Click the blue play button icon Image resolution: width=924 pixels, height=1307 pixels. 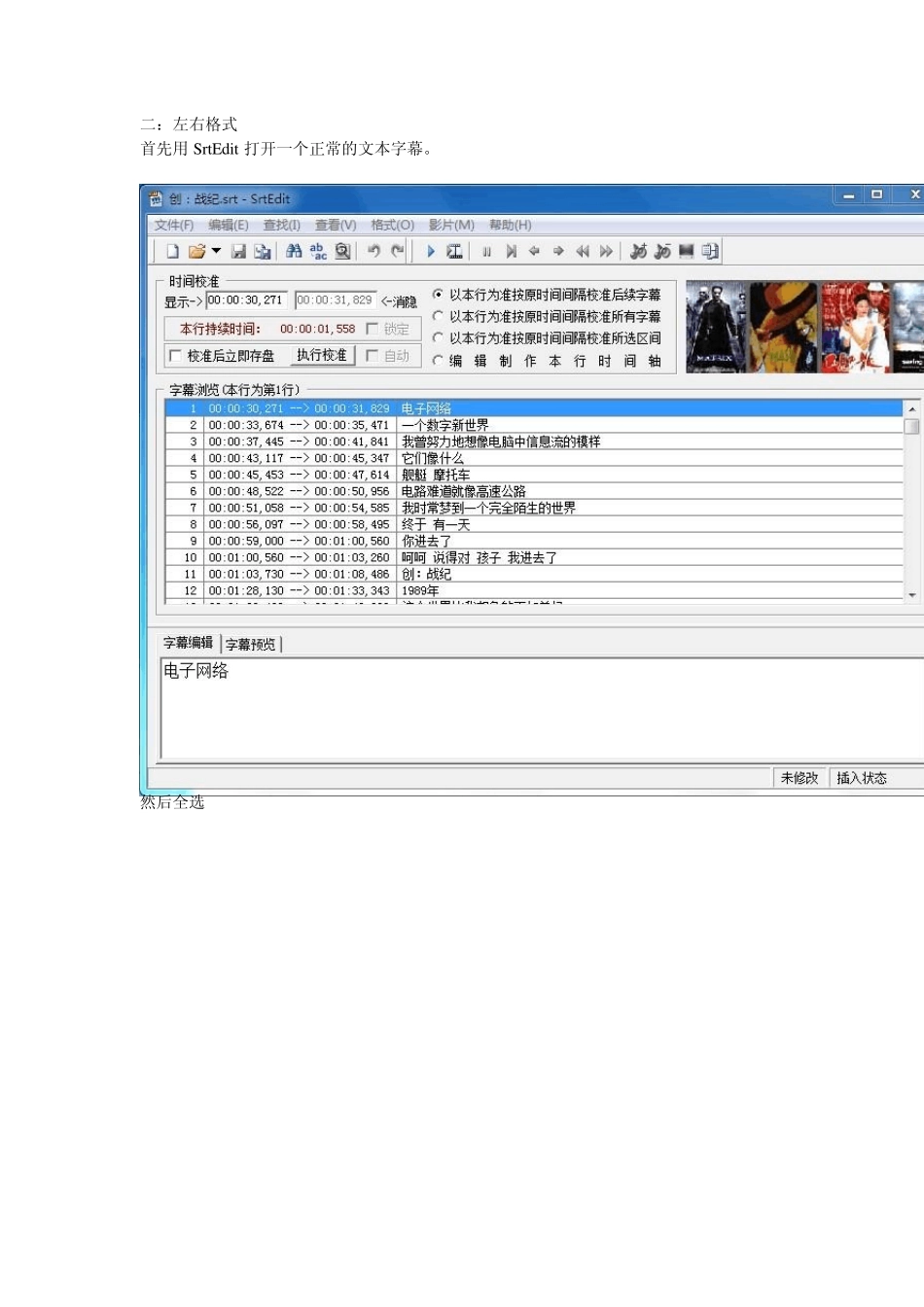click(x=430, y=252)
